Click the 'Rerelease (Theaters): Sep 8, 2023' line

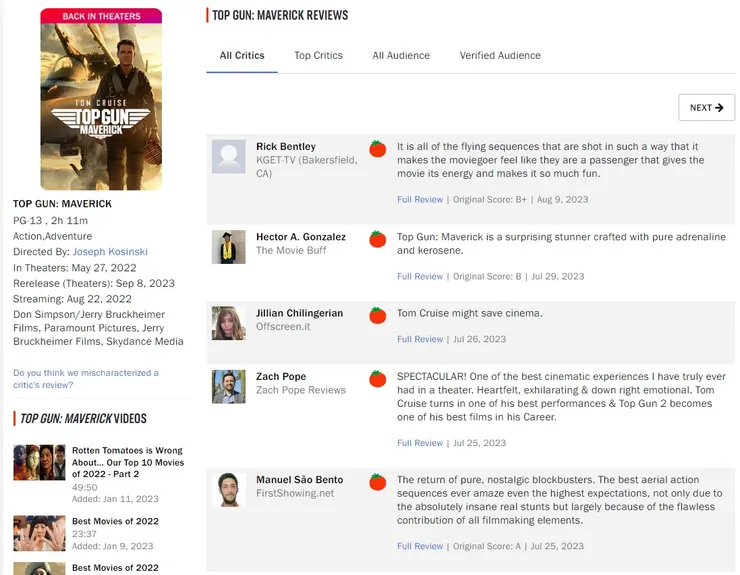94,283
